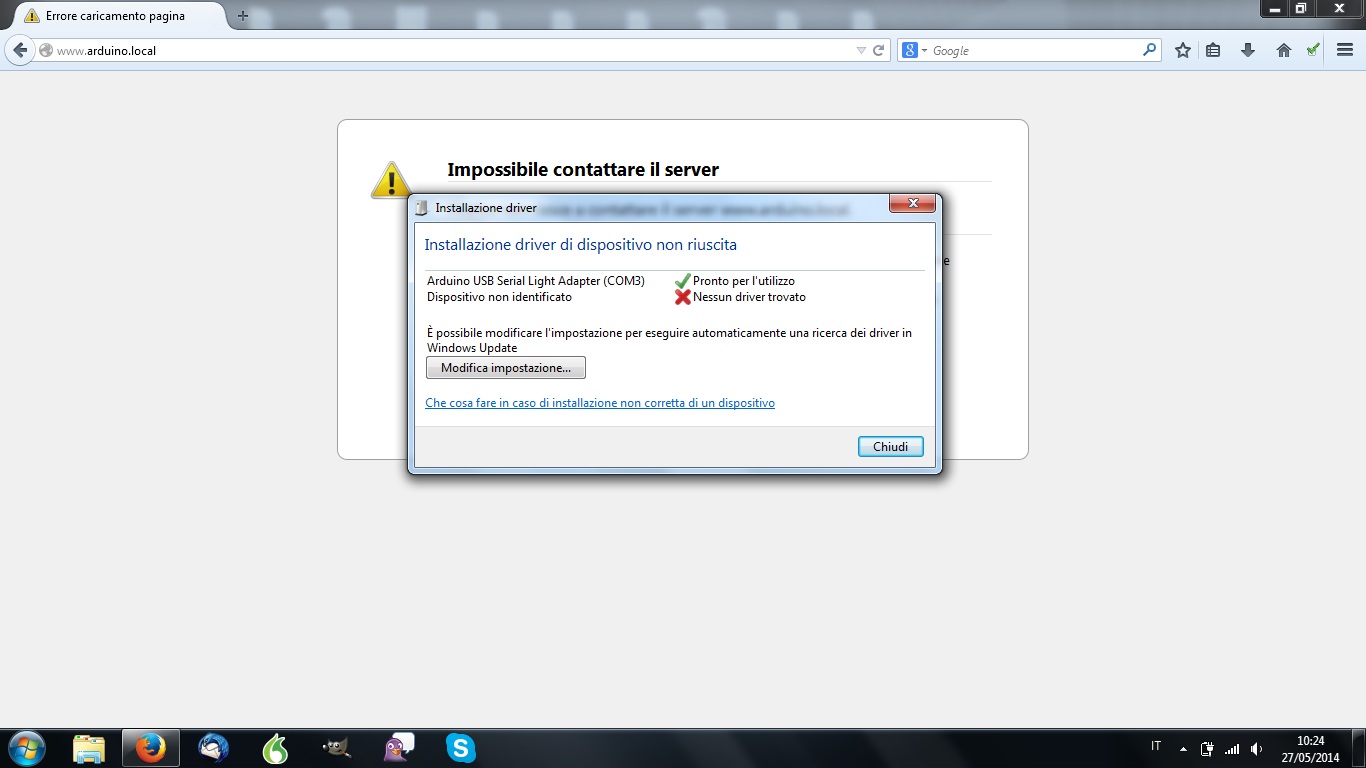Launch Thunderbird from the taskbar
Screen dimensions: 1366x768
213,748
